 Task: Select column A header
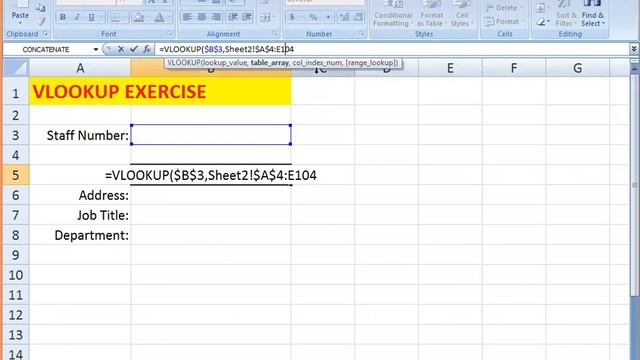pos(80,68)
